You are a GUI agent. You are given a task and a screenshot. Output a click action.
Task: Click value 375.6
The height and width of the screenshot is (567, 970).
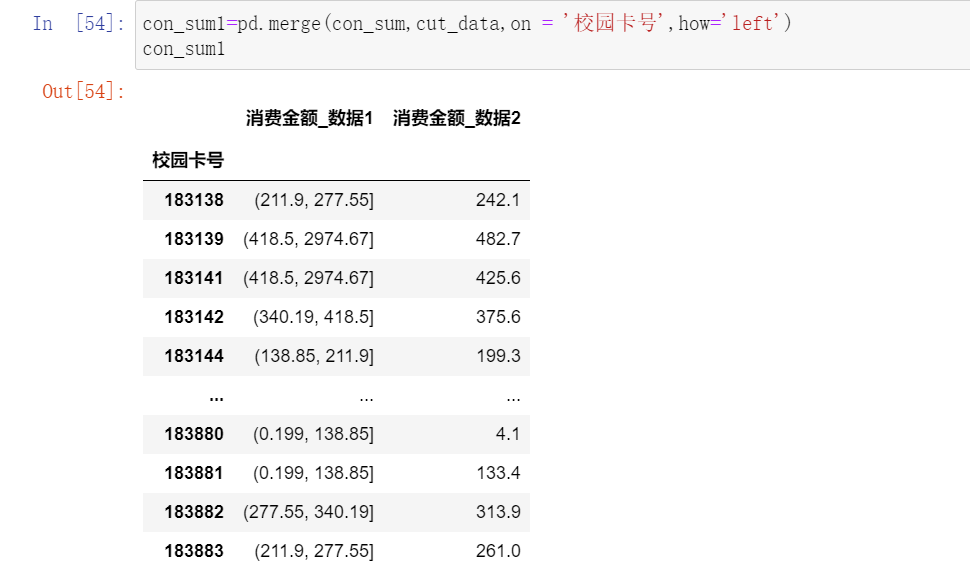[498, 317]
